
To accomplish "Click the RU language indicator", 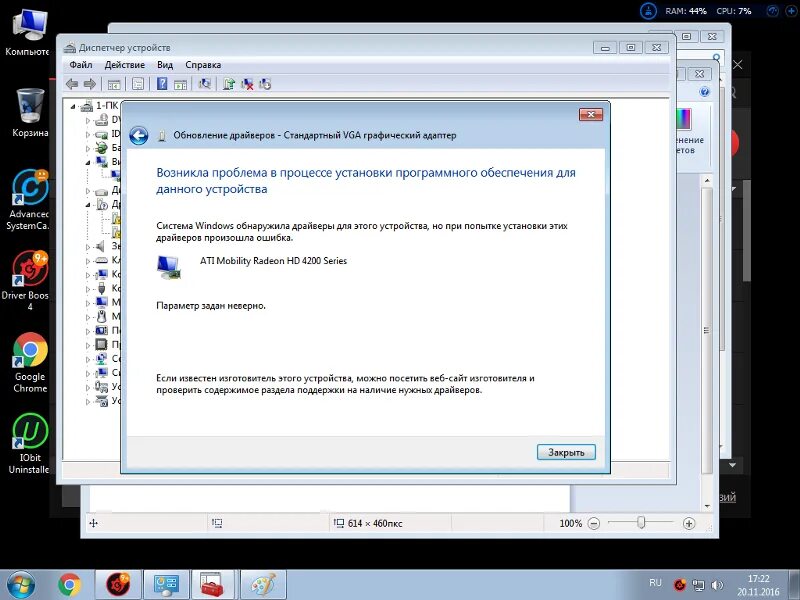I will [656, 583].
